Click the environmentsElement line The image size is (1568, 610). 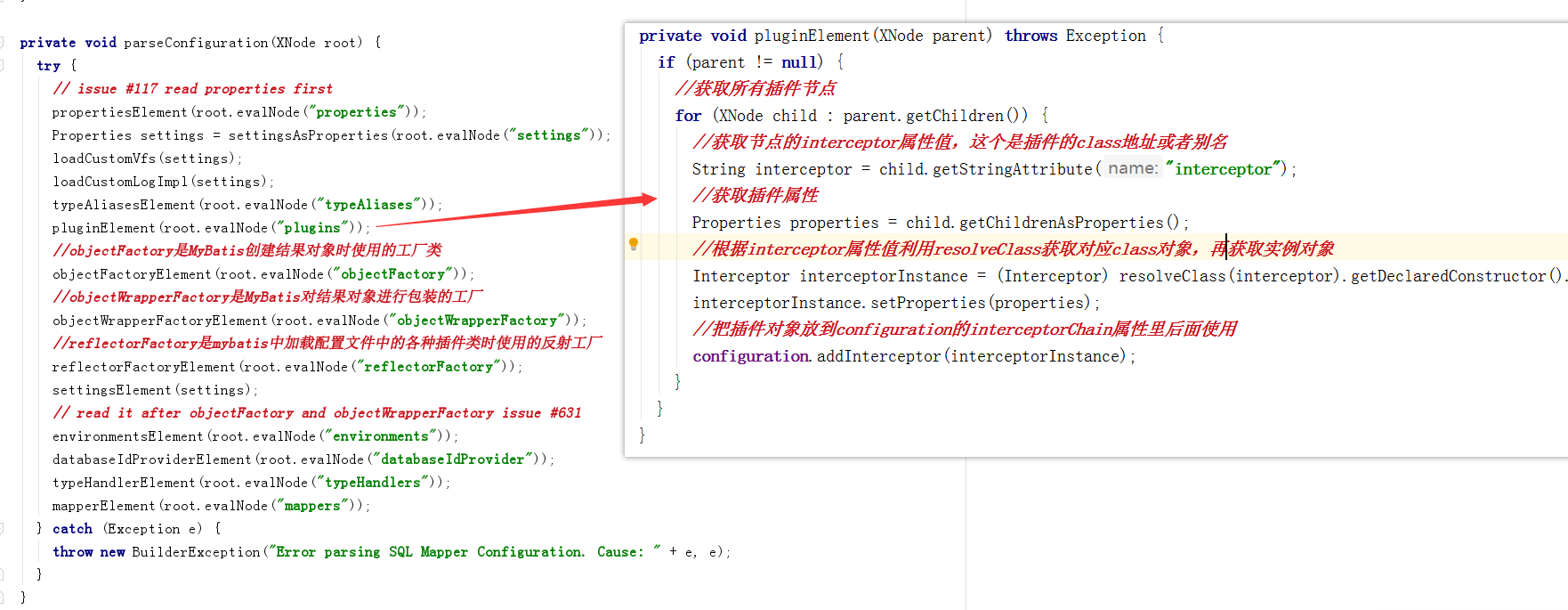(x=255, y=436)
